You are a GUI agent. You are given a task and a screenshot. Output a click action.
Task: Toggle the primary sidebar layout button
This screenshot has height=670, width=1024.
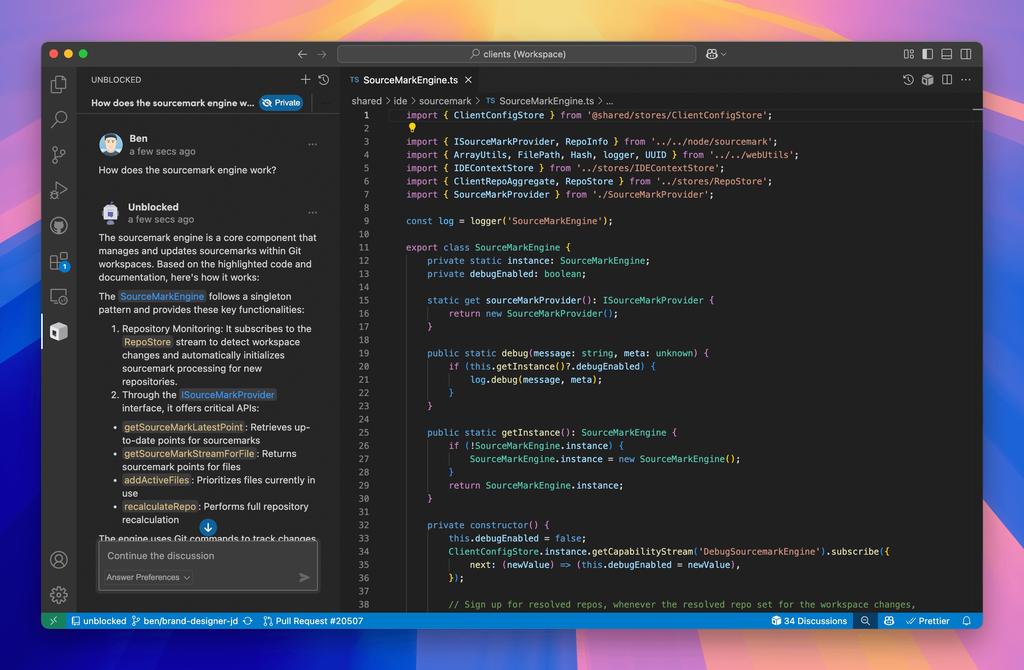[927, 54]
